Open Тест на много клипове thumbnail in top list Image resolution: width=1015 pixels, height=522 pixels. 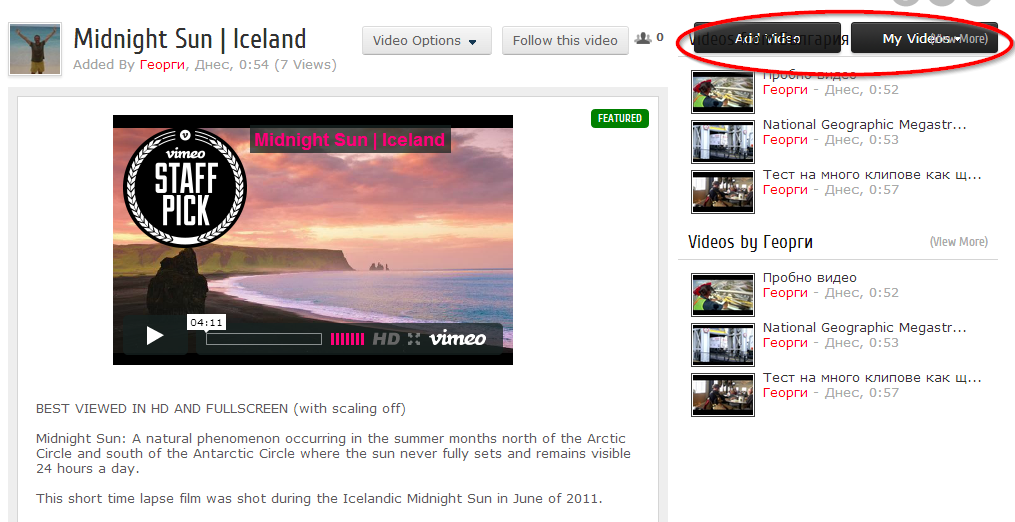point(722,192)
